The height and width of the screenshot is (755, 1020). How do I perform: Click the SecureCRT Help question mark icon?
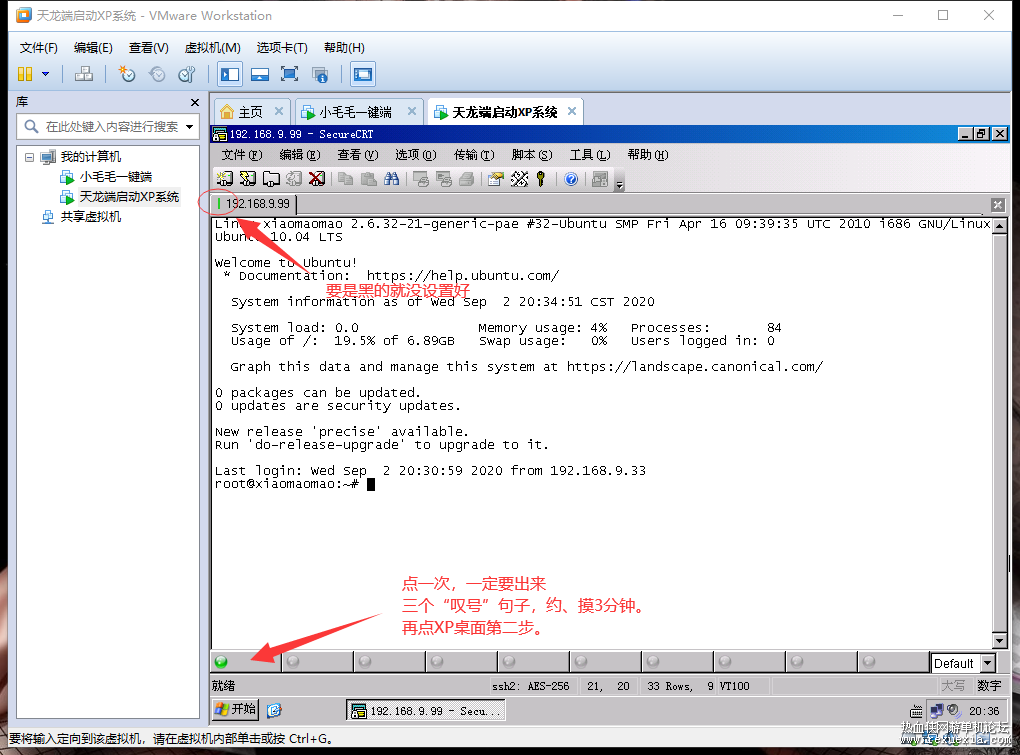pos(571,179)
